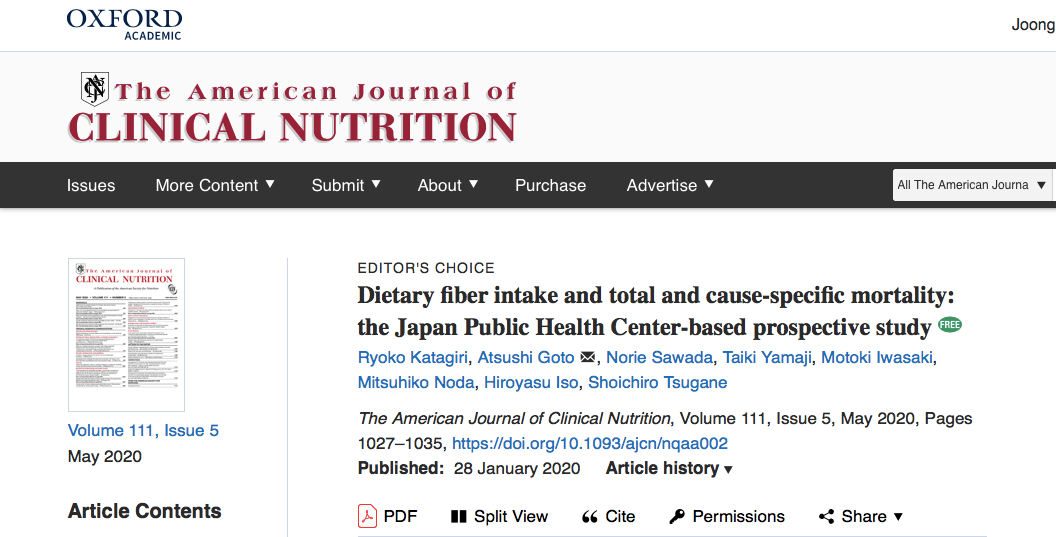Screen dimensions: 1056x537
Task: Click the Cite quotation marks icon
Action: click(x=590, y=516)
